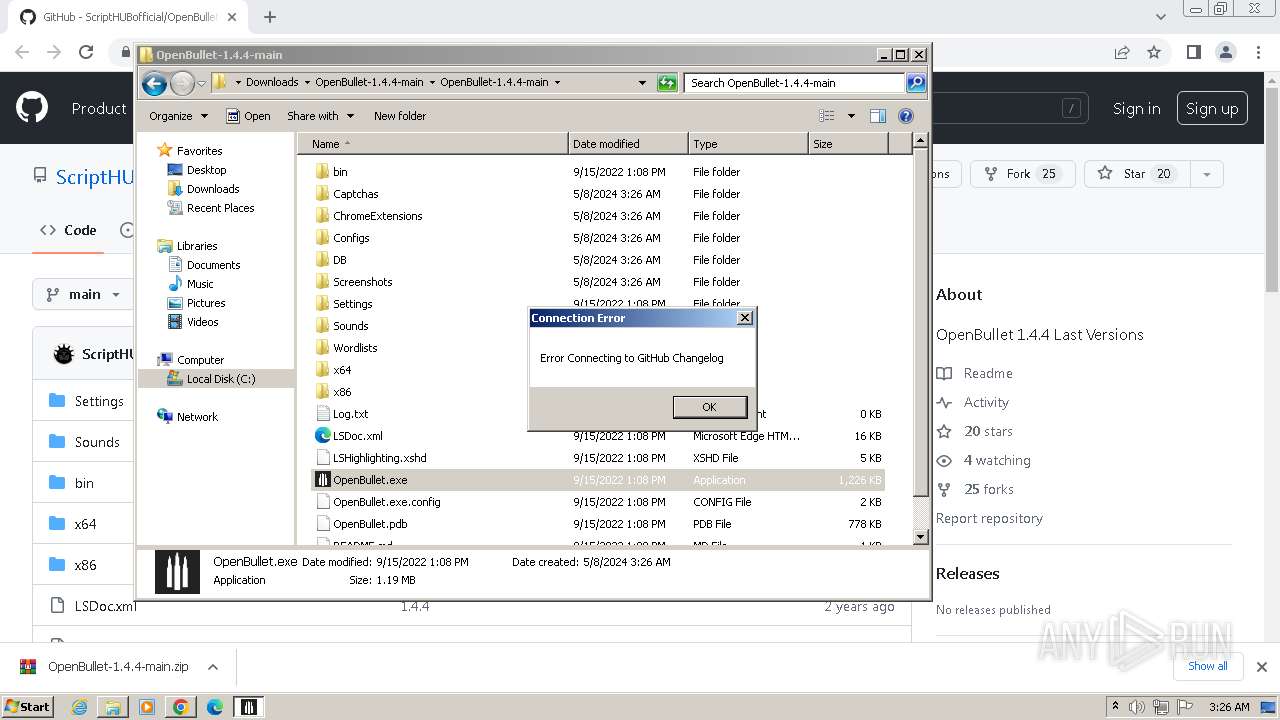Click the Explorer search magnifier icon
The image size is (1280, 720).
[x=916, y=83]
